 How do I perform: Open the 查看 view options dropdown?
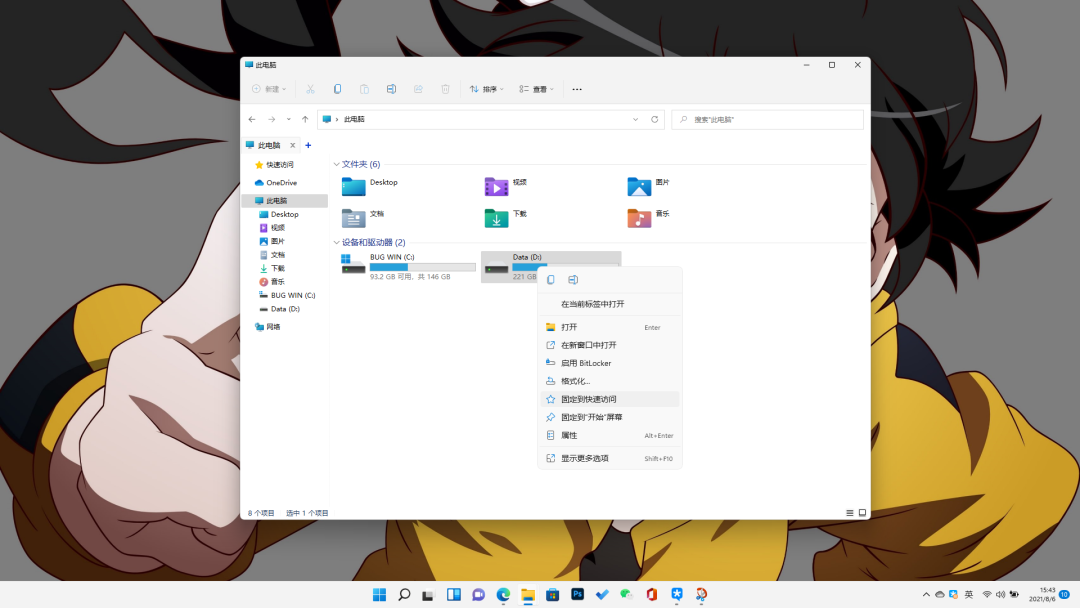coord(534,89)
